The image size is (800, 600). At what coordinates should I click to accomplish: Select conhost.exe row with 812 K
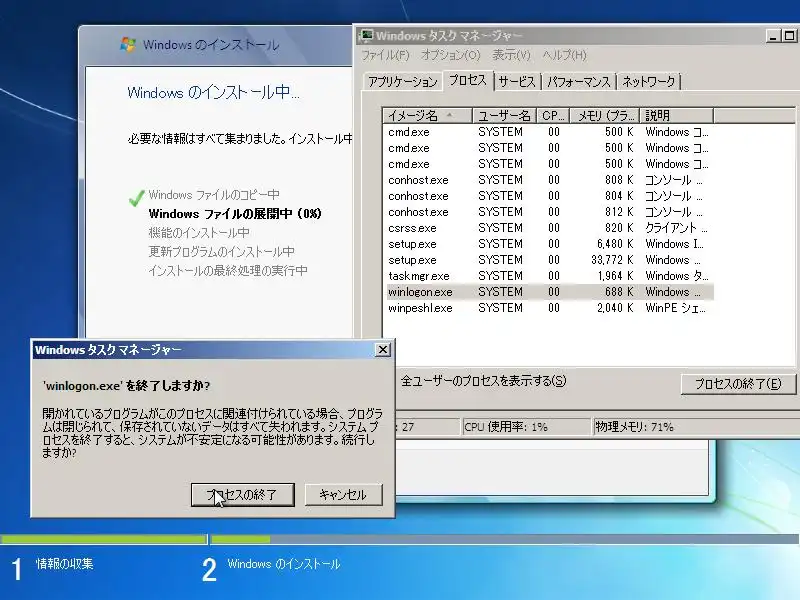pos(548,212)
